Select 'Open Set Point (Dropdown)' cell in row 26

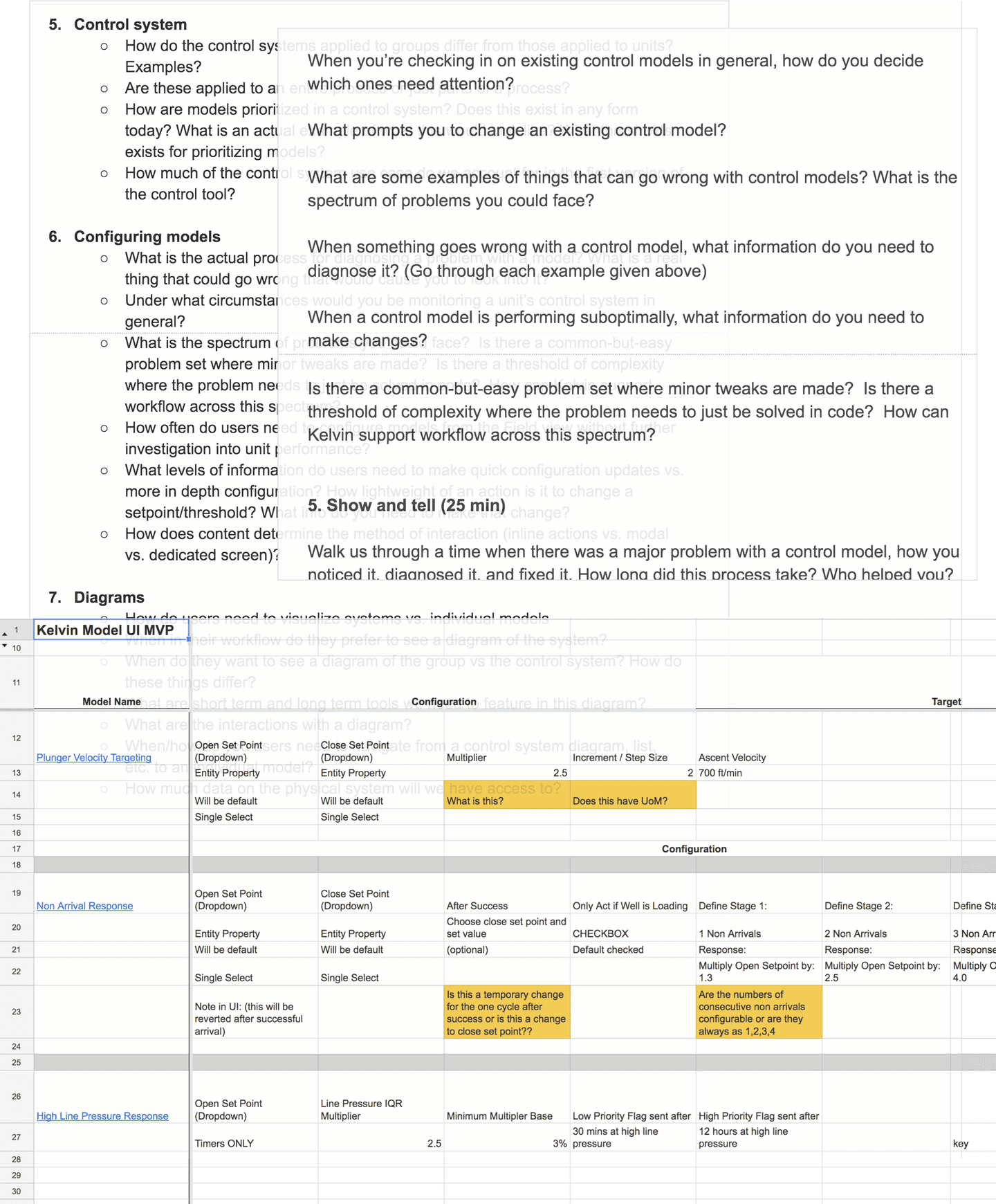(255, 1097)
